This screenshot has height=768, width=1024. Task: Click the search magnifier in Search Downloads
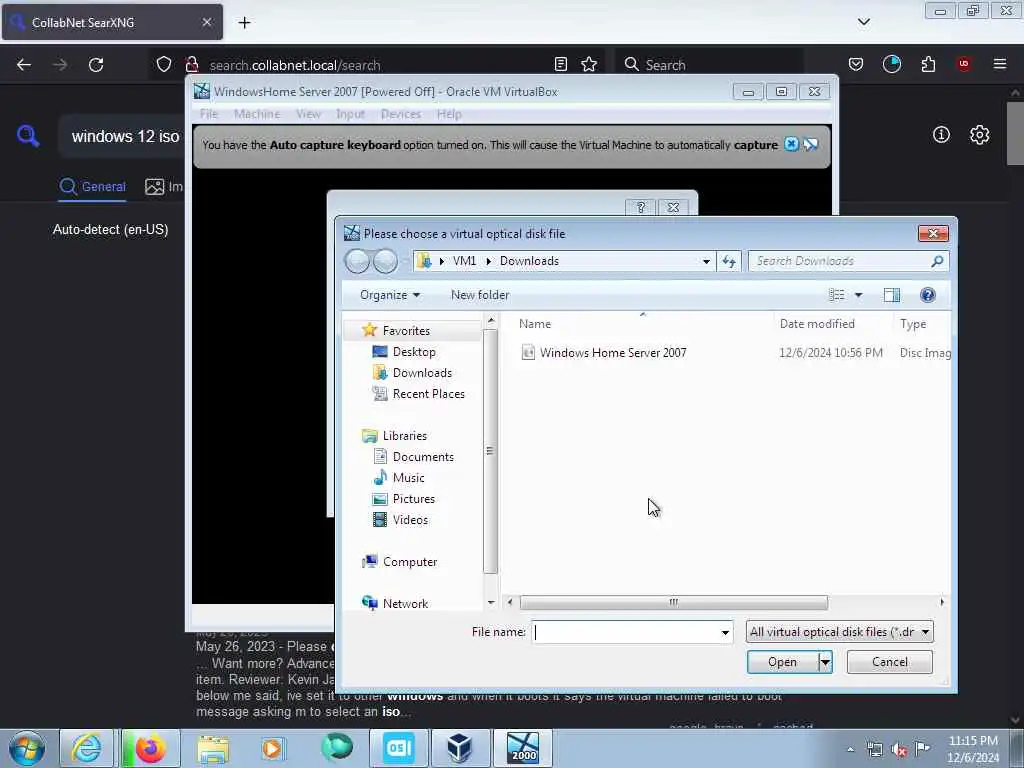(x=937, y=261)
